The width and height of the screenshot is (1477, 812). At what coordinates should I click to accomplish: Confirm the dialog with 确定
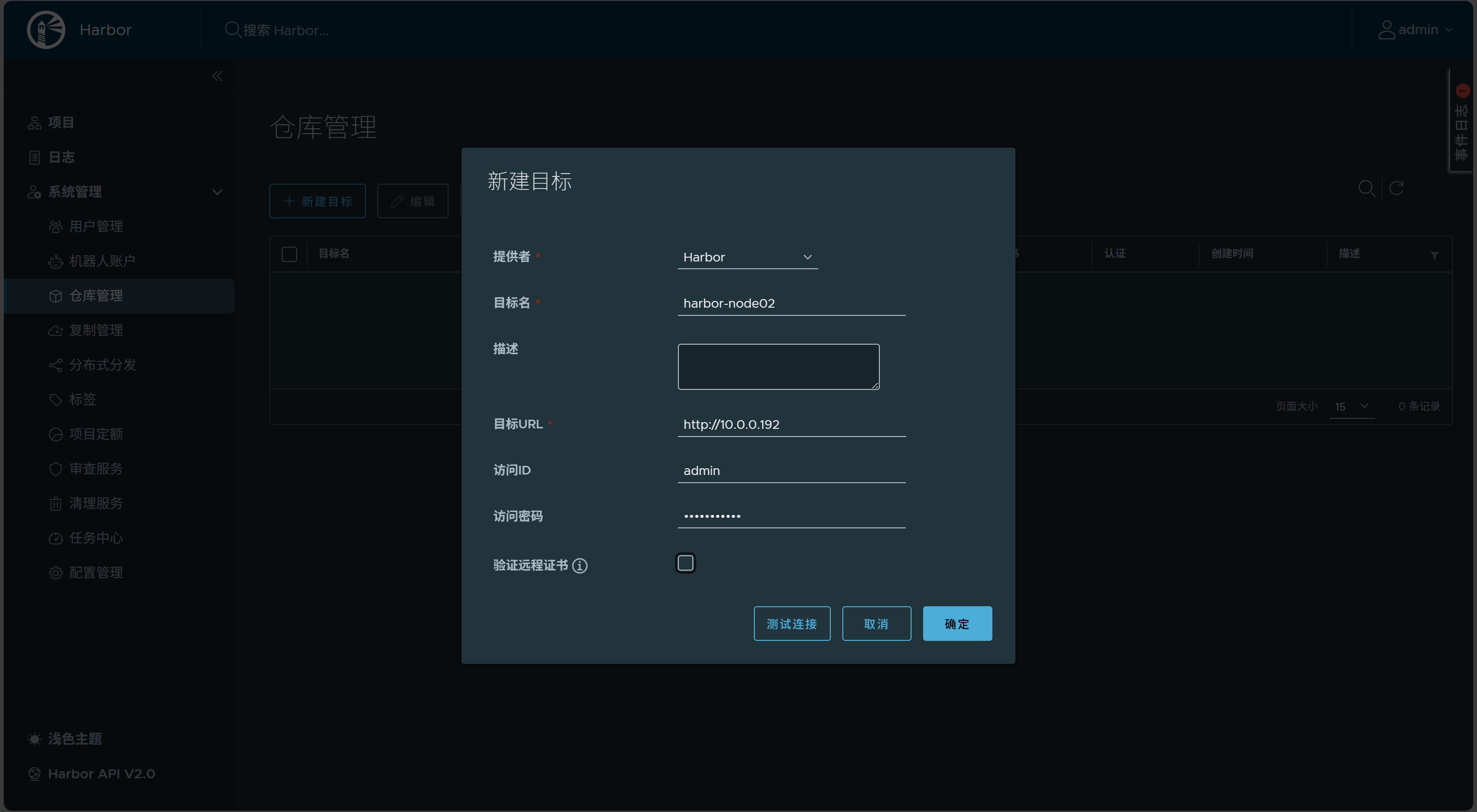[x=957, y=624]
